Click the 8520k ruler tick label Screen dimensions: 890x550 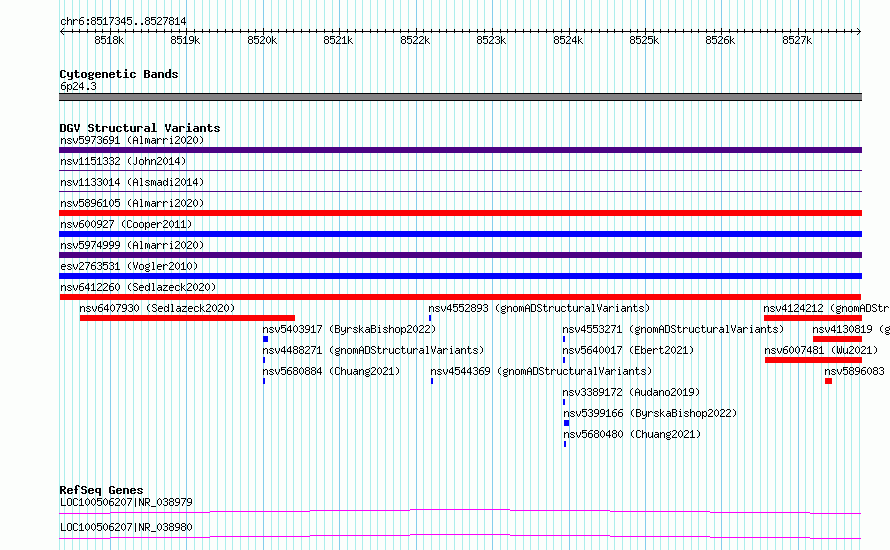[262, 40]
